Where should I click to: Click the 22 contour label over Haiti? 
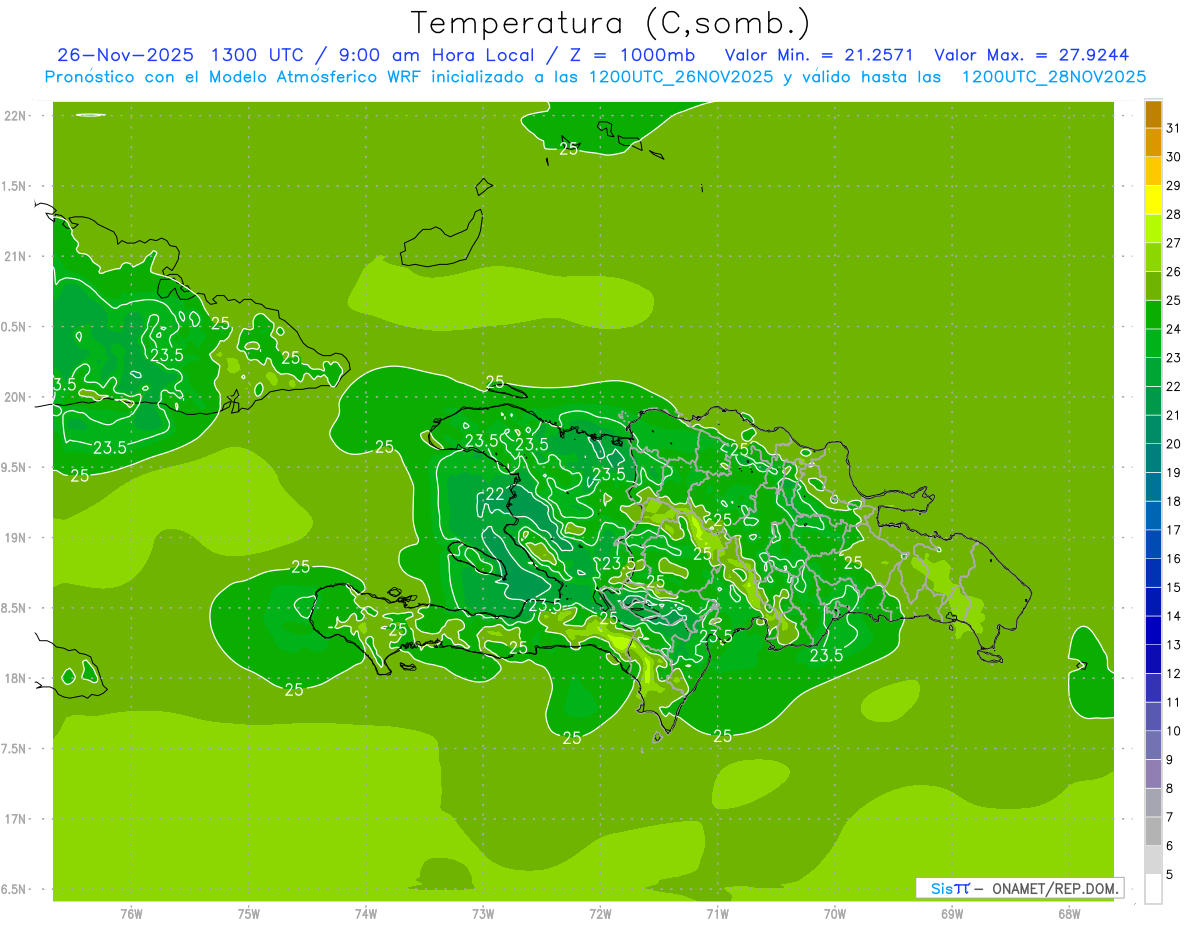click(x=495, y=494)
